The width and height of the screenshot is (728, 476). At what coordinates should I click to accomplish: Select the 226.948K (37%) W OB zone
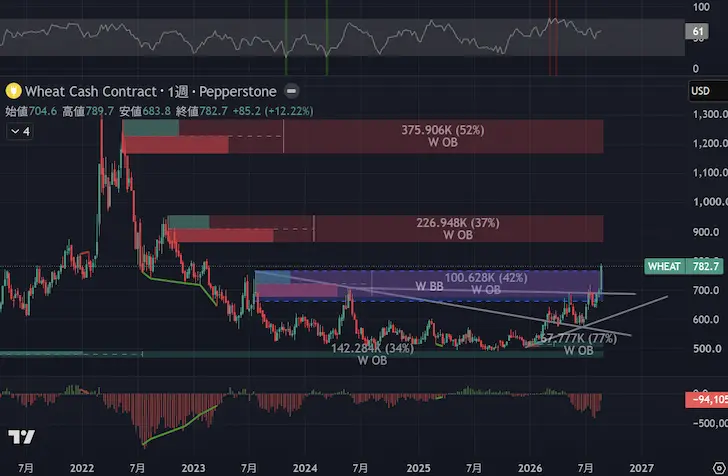(x=457, y=228)
